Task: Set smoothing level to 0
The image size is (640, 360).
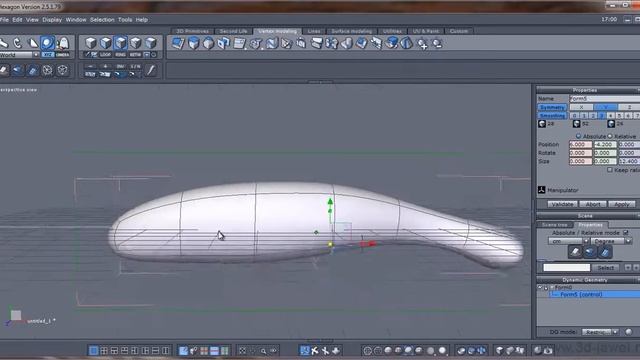Action: click(575, 116)
